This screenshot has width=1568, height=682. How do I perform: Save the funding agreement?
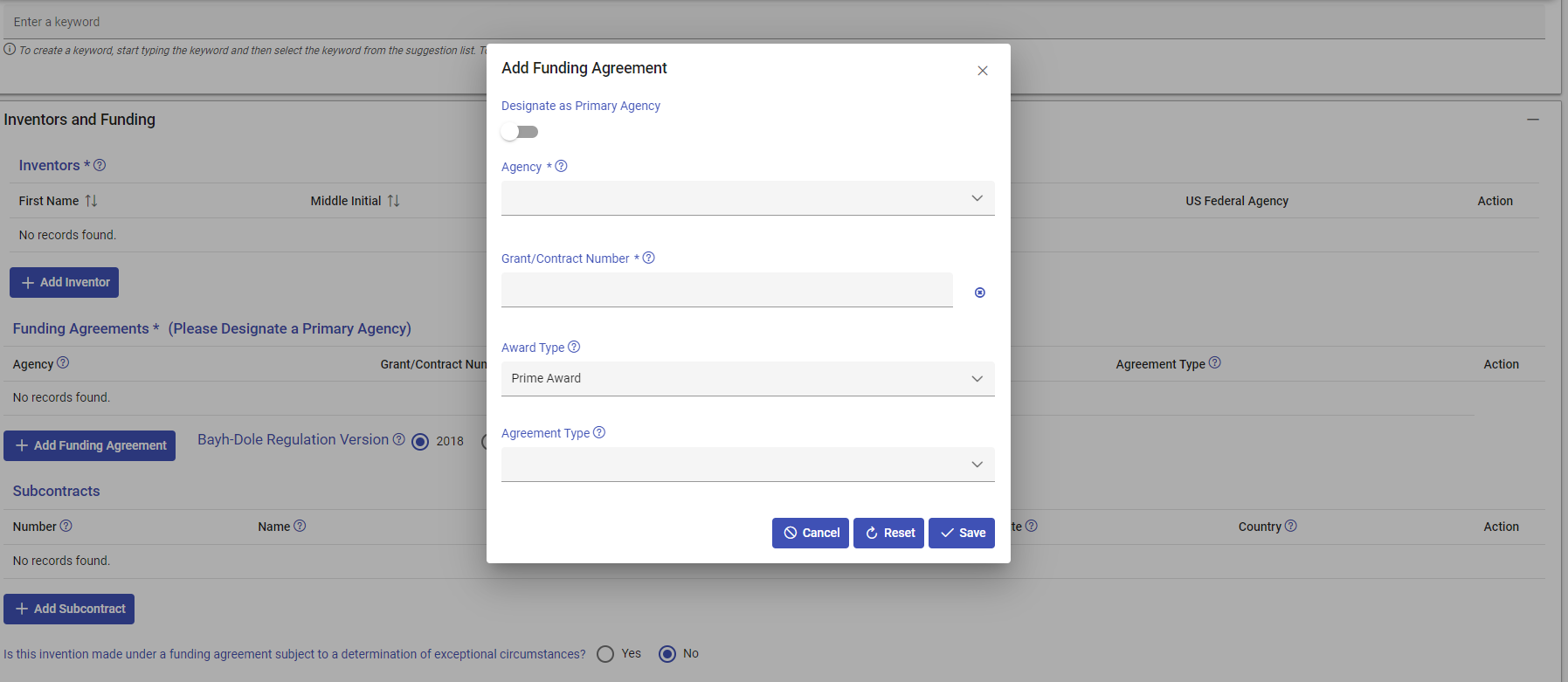click(962, 533)
